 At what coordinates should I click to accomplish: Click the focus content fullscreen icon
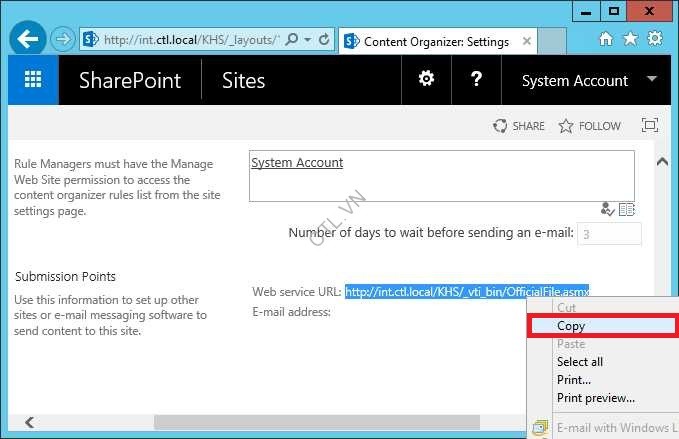point(650,126)
